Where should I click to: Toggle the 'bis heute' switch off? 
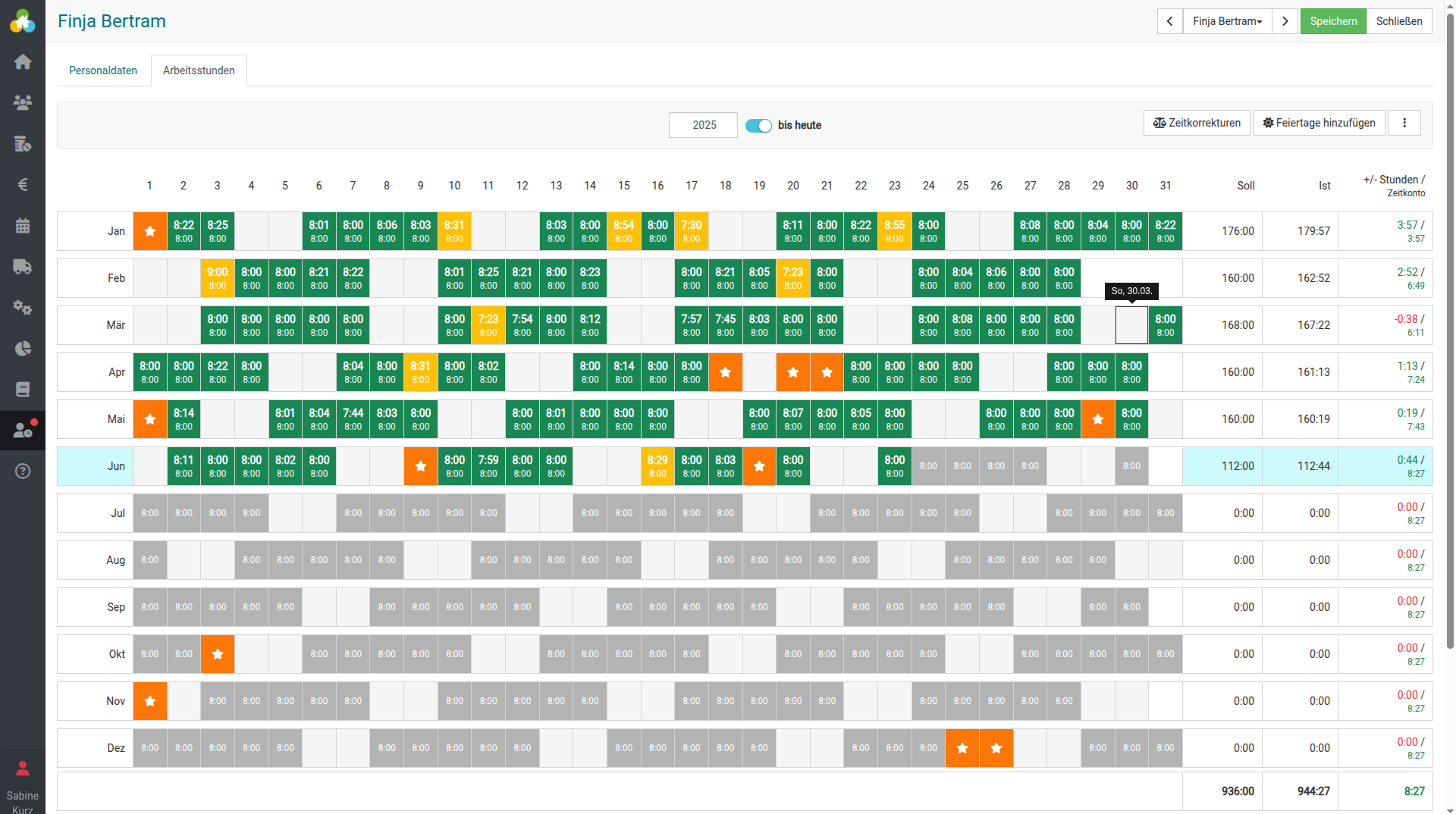758,126
